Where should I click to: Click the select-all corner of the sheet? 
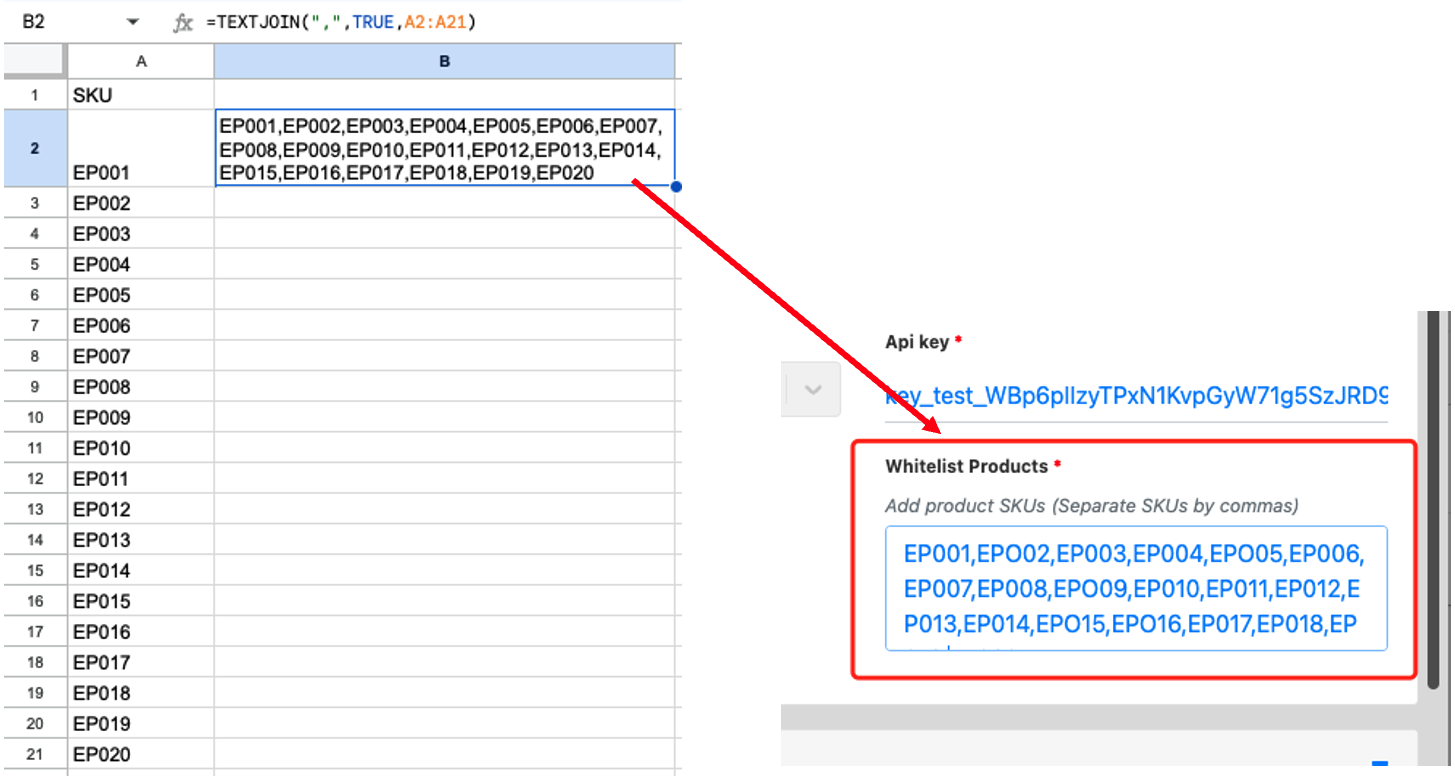pos(34,61)
